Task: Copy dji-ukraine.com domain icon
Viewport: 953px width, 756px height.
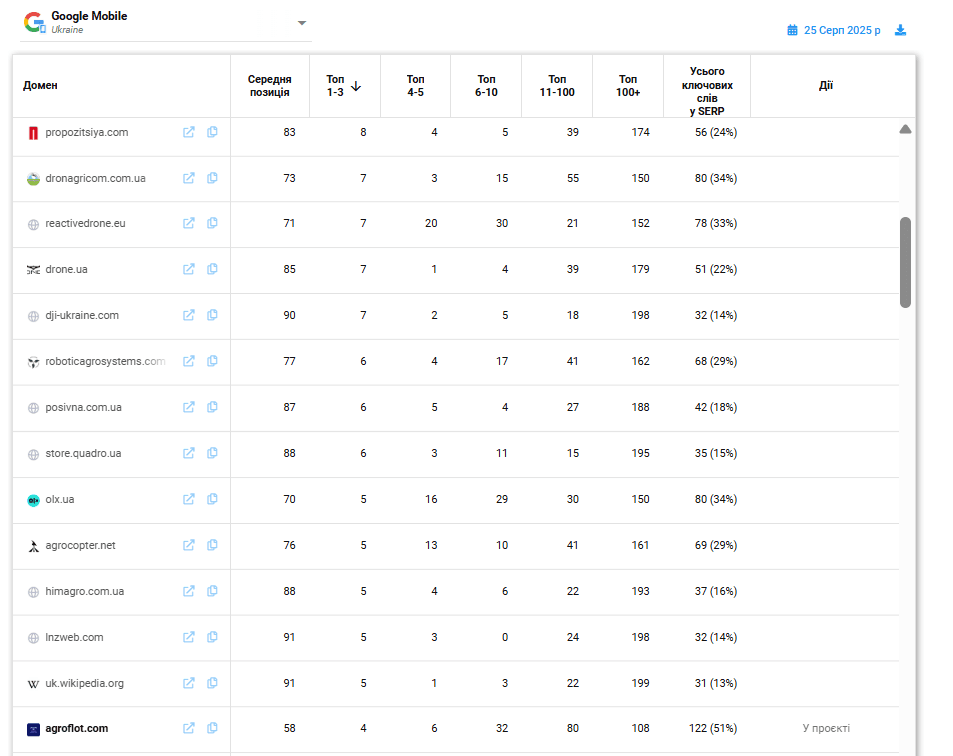Action: coord(212,315)
